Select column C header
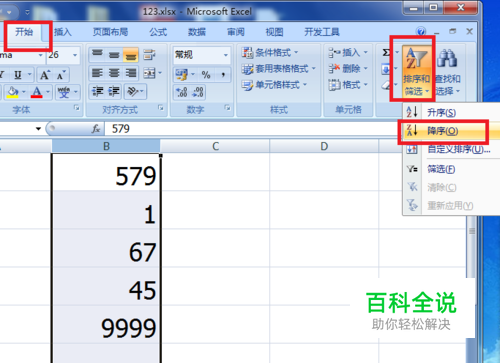 (x=215, y=146)
